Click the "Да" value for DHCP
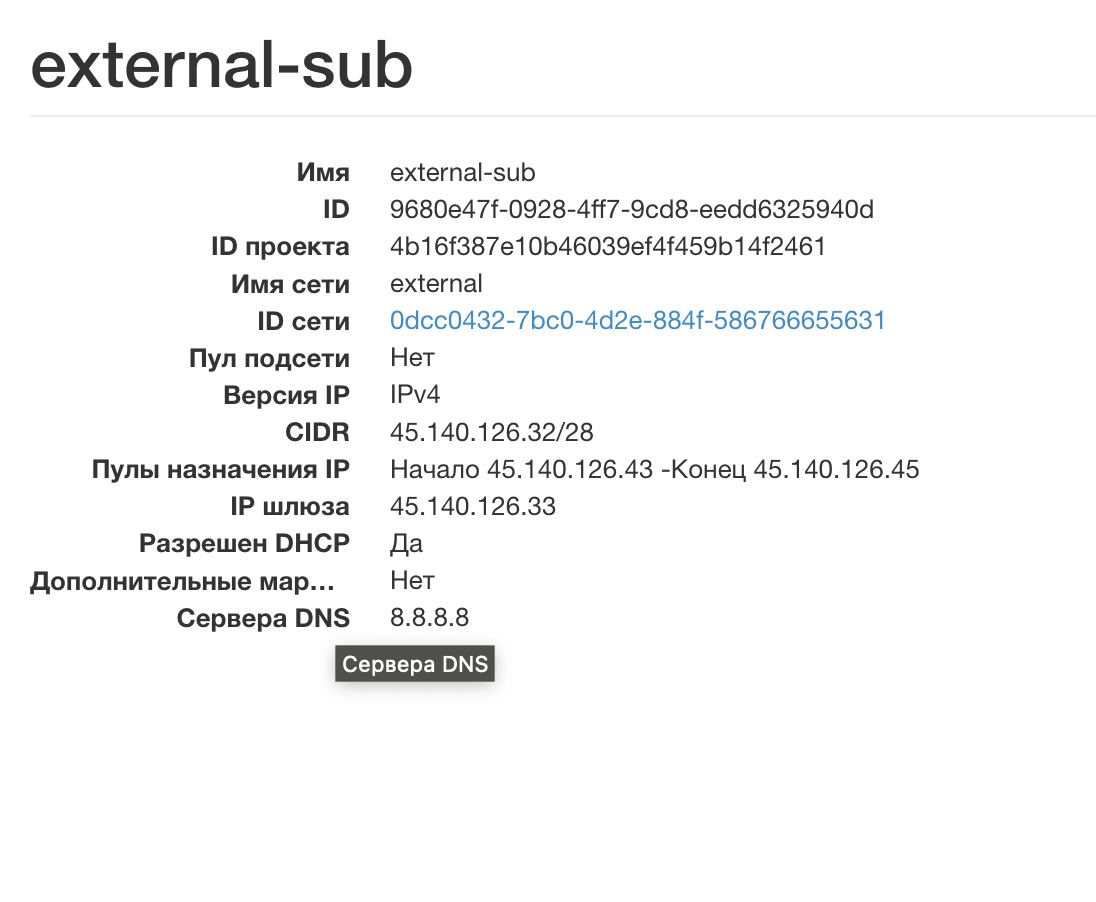The height and width of the screenshot is (902, 1096). point(406,544)
